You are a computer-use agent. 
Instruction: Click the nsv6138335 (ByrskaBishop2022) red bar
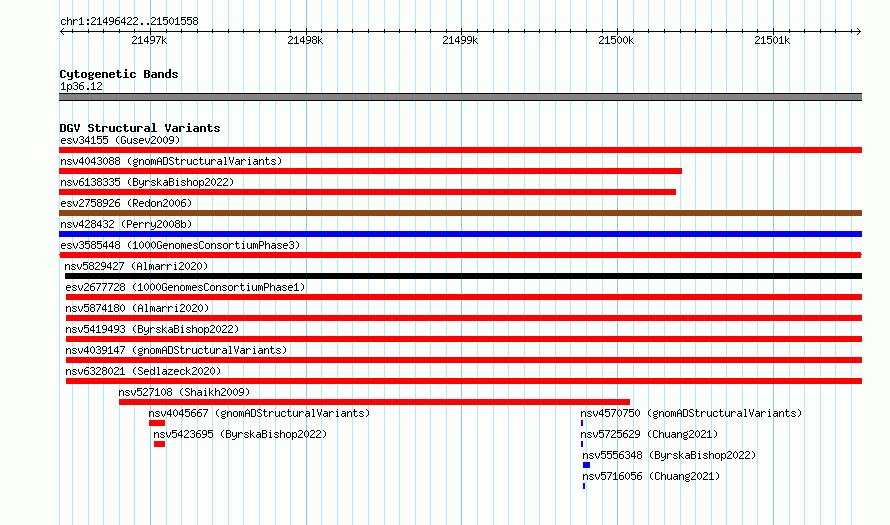tap(367, 192)
